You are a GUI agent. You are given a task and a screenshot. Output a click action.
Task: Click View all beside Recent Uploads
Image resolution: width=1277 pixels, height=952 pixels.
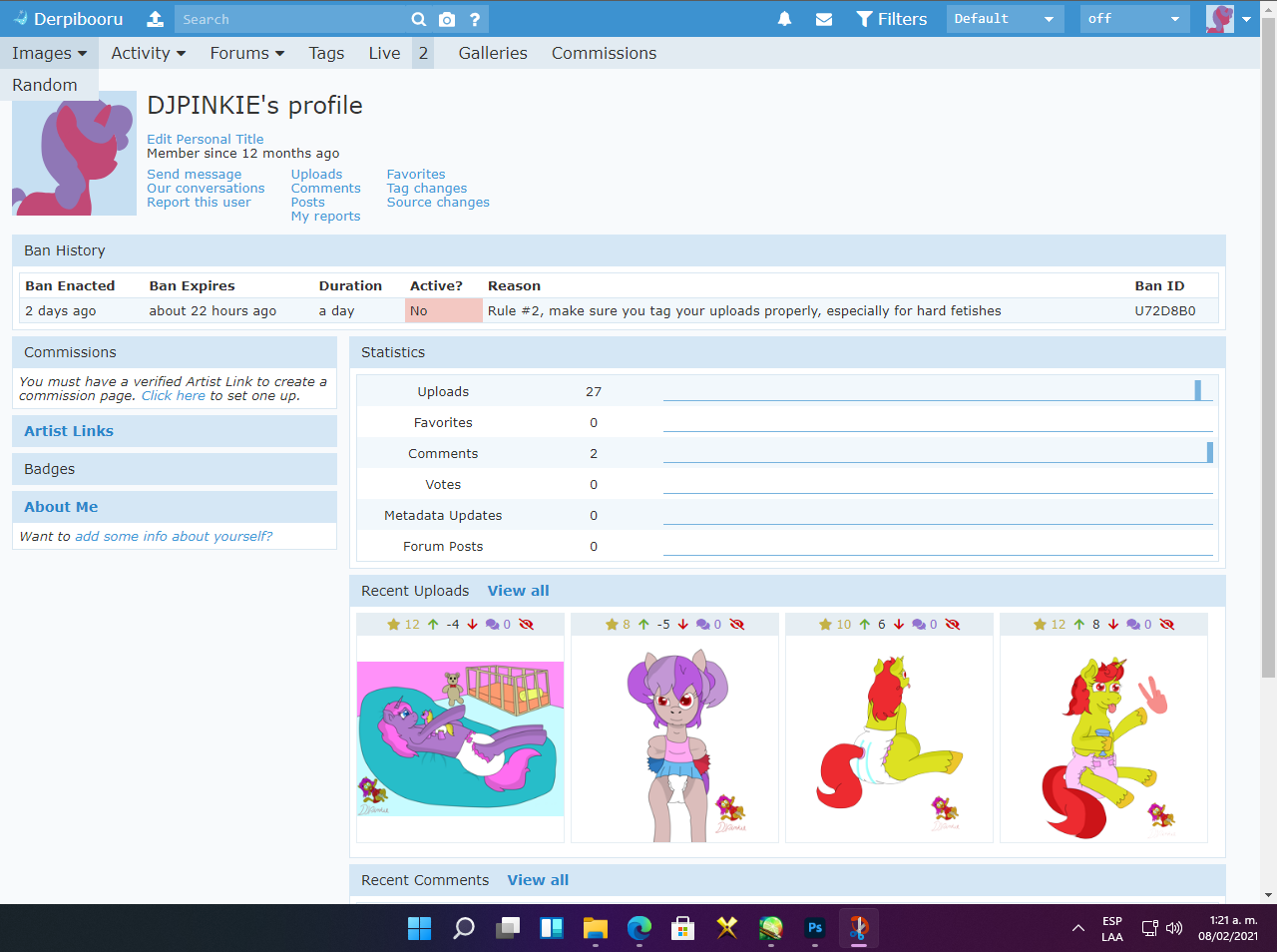(518, 591)
